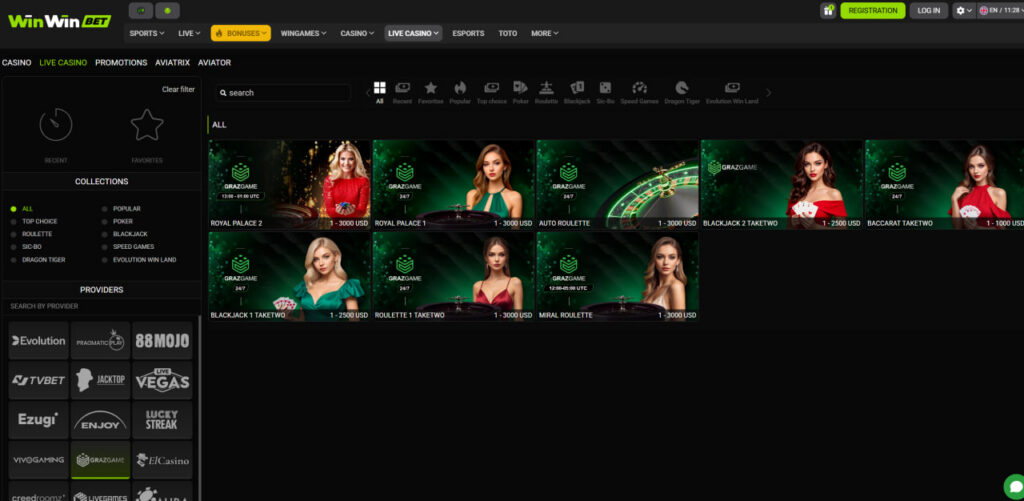1024x501 pixels.
Task: Open ESPORTS in the main nav
Action: point(468,33)
